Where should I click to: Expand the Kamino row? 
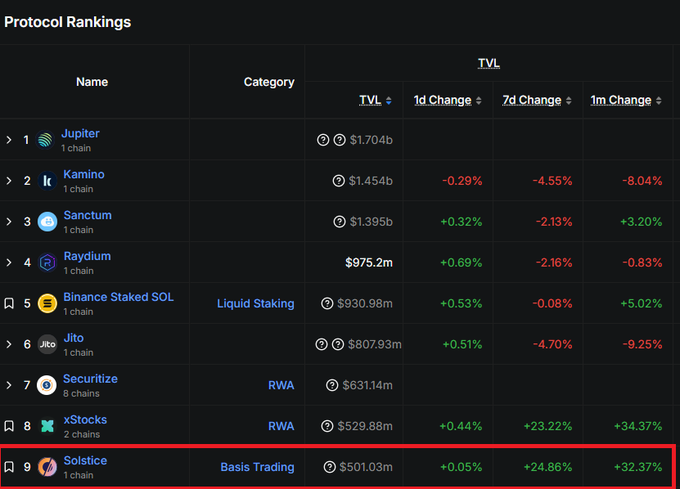tap(9, 181)
